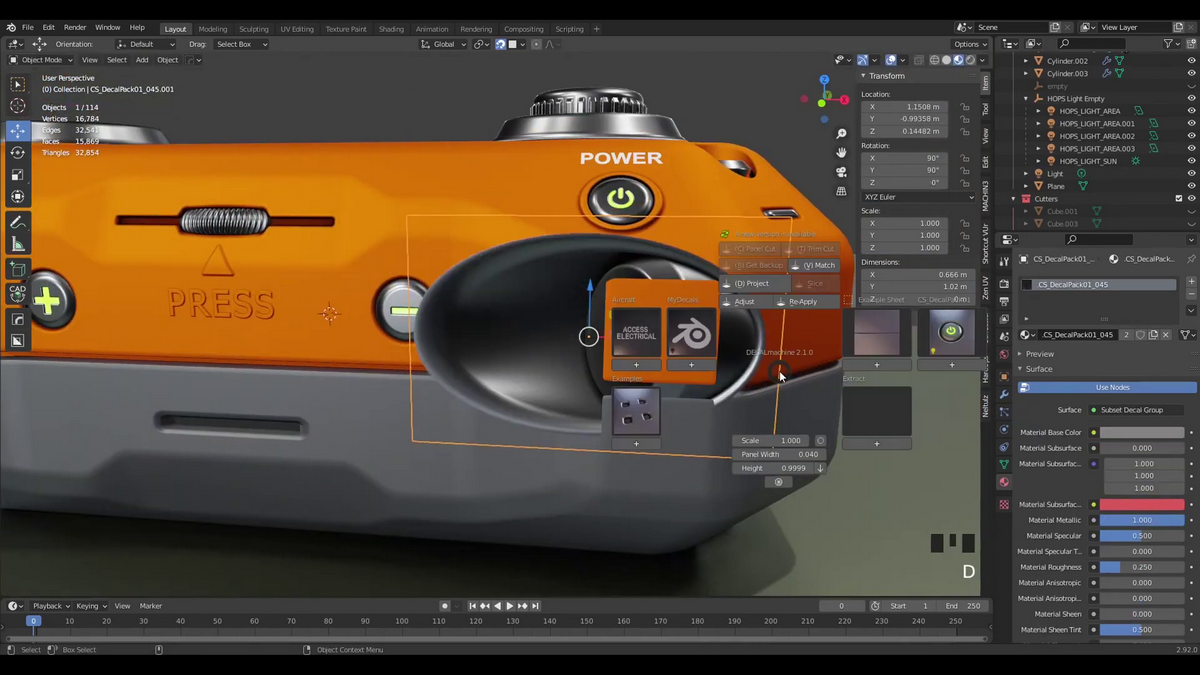Adjust the Material Roughness slider
1200x675 pixels.
click(1142, 567)
